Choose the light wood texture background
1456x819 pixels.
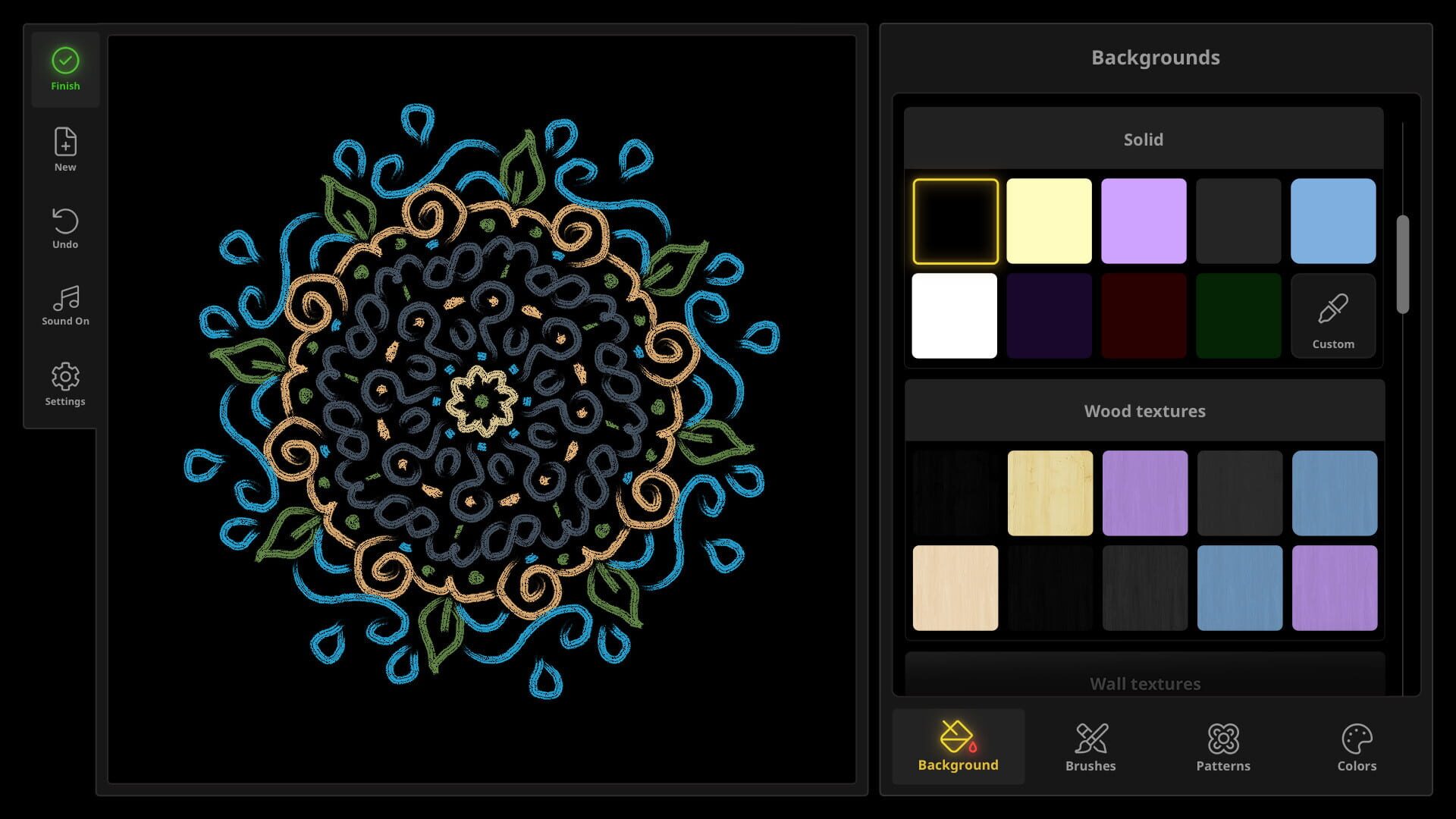1050,492
